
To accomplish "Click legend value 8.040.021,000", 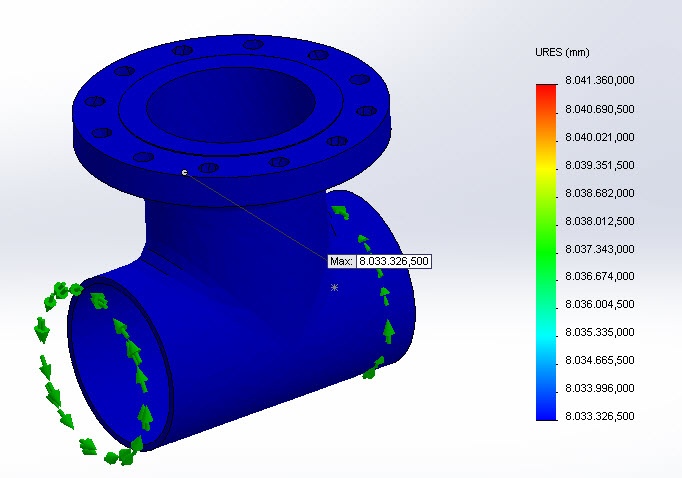I will pos(600,137).
